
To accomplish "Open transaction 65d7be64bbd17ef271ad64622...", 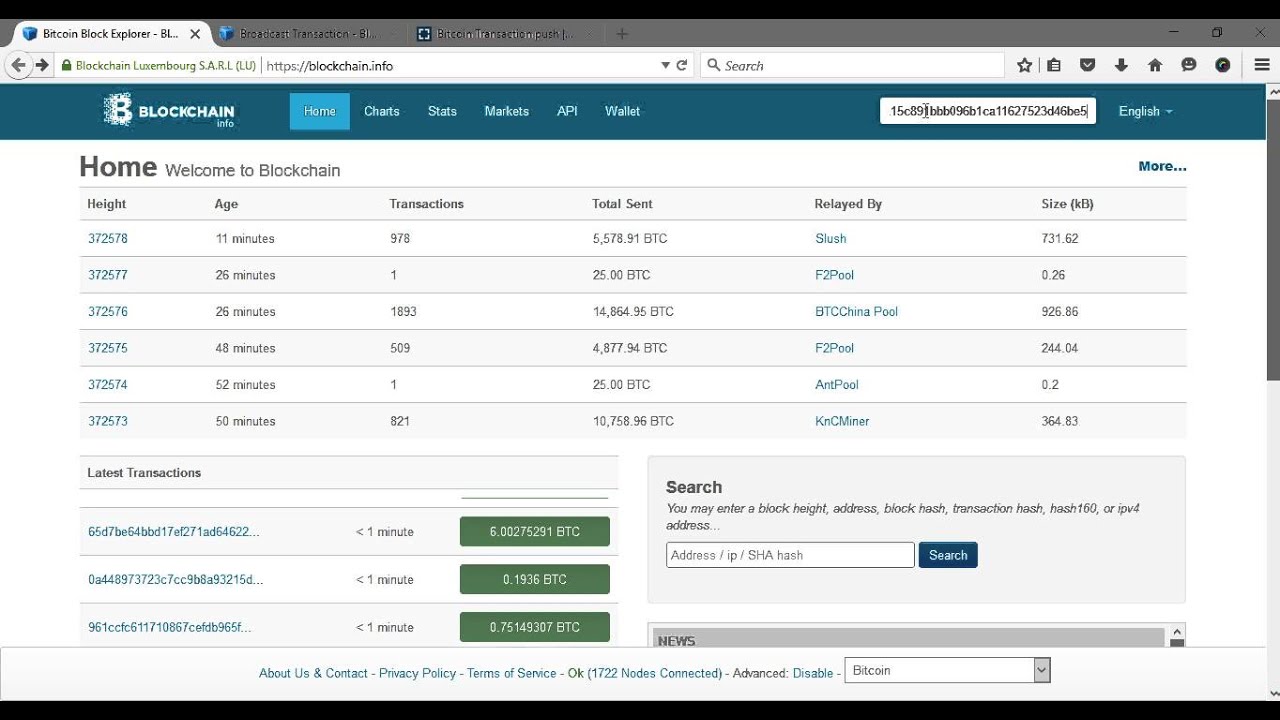I will [174, 532].
